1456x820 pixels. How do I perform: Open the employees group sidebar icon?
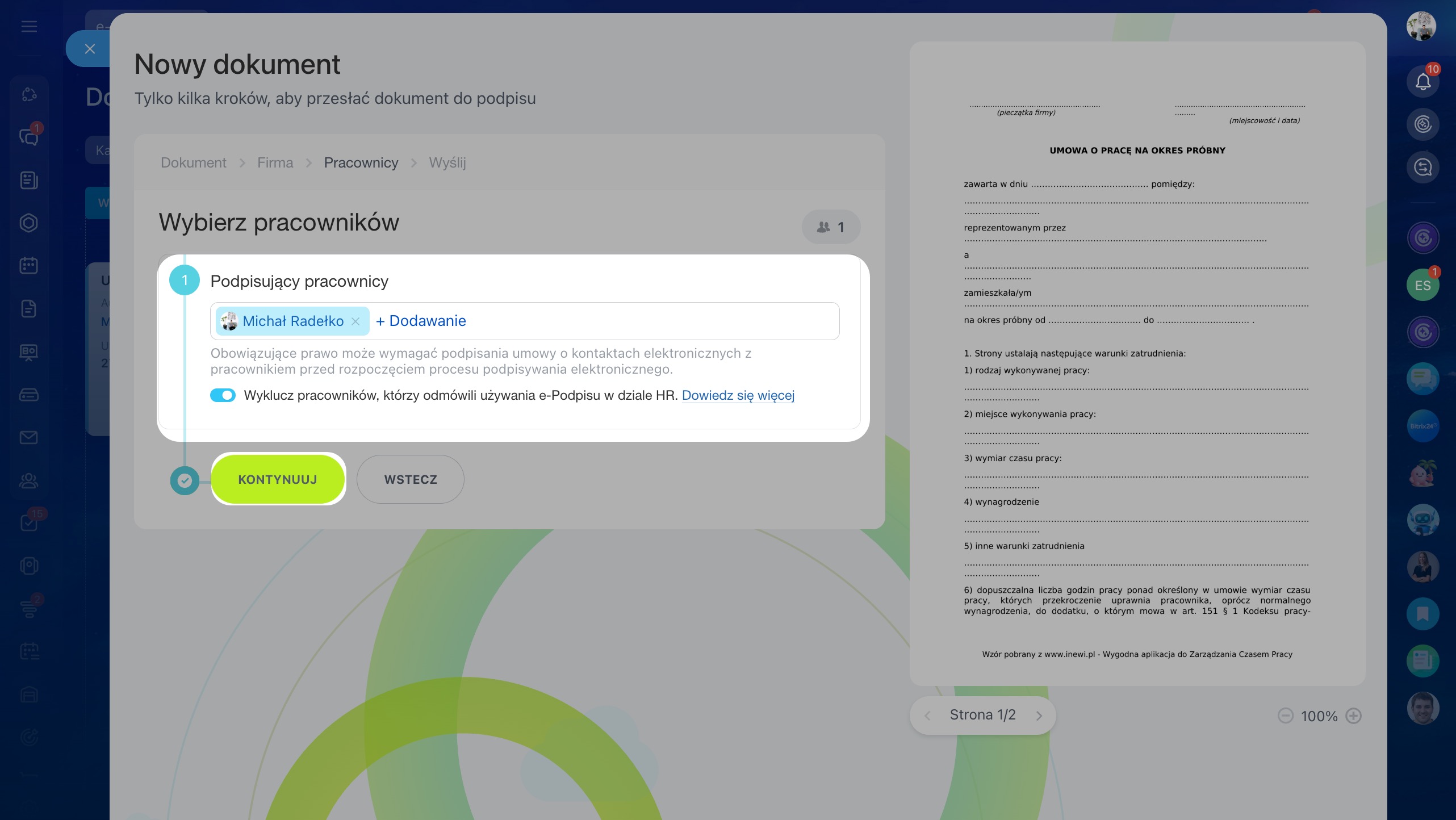click(29, 480)
